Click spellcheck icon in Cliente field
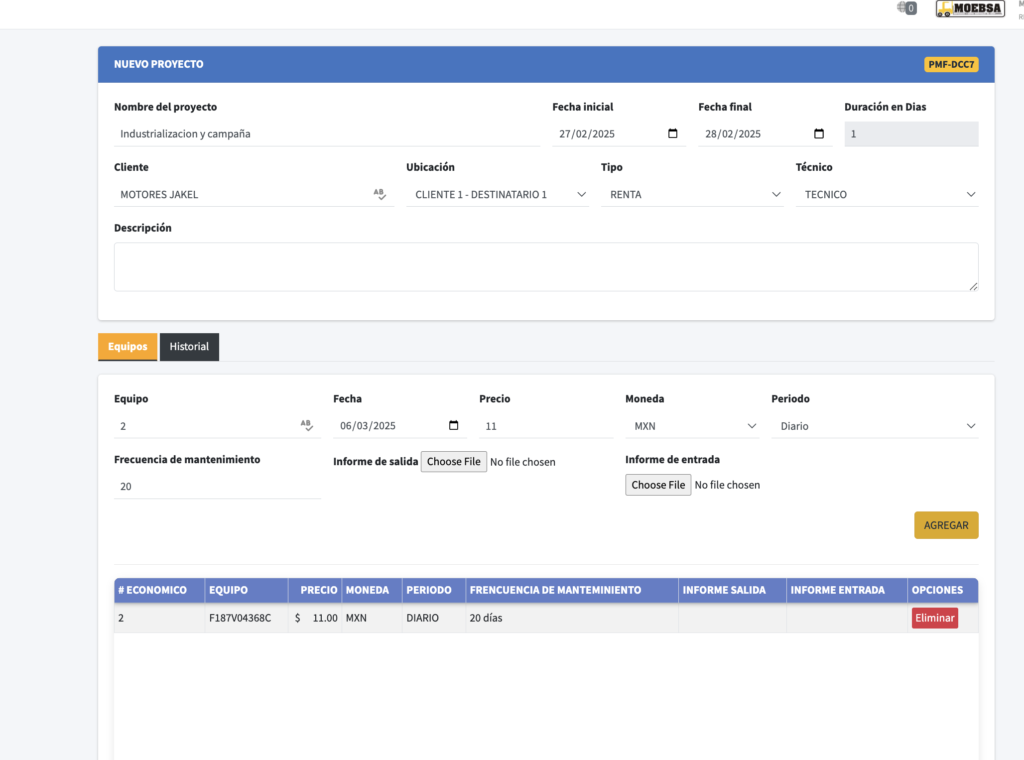This screenshot has width=1024, height=760. point(379,195)
